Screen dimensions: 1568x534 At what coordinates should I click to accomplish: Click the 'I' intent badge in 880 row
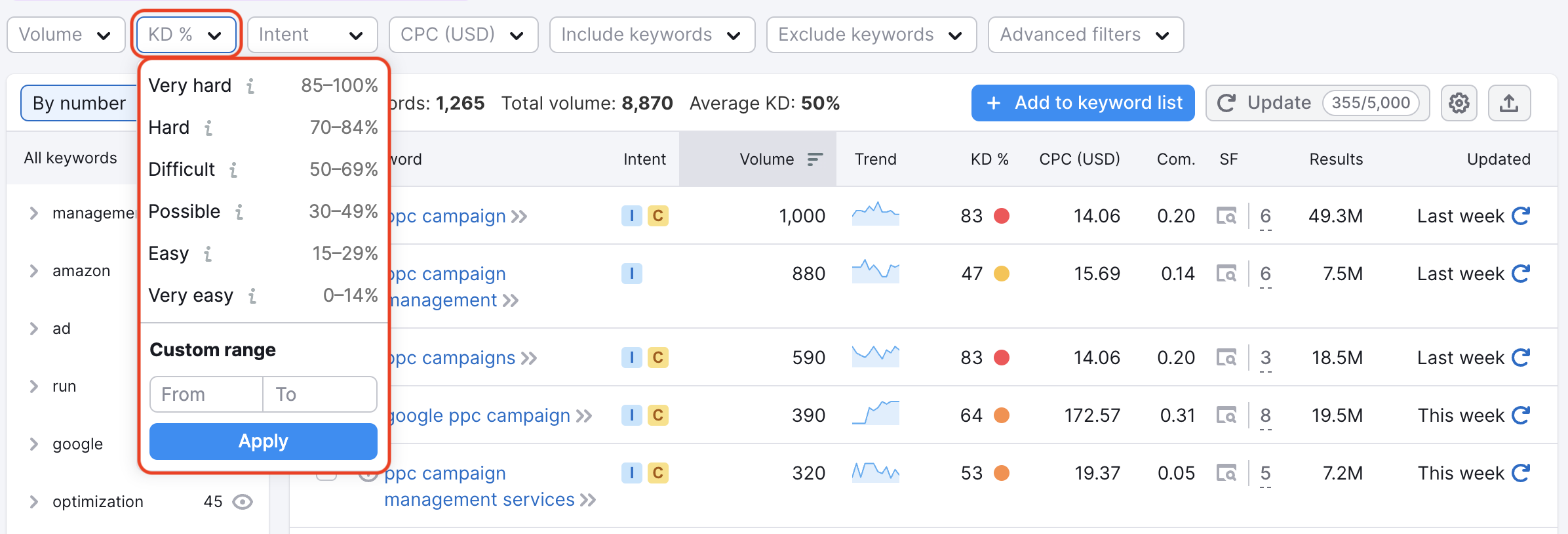(x=632, y=274)
